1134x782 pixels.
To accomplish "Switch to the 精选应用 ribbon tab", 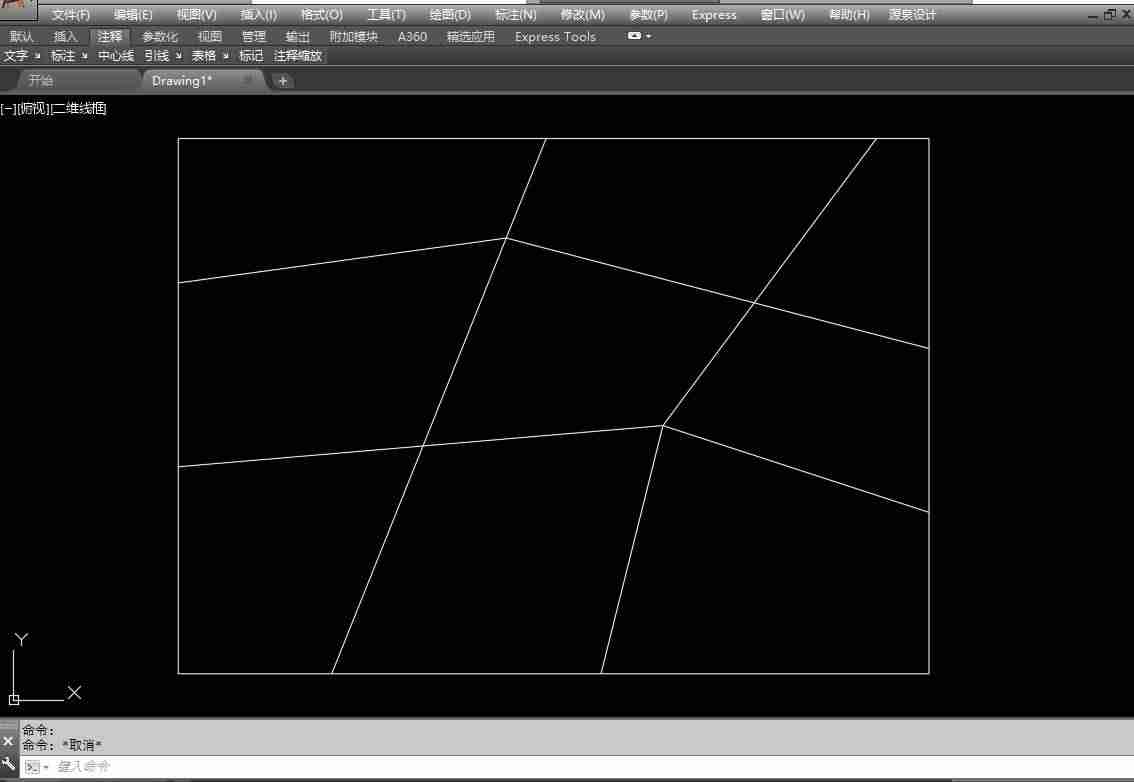I will coord(471,36).
